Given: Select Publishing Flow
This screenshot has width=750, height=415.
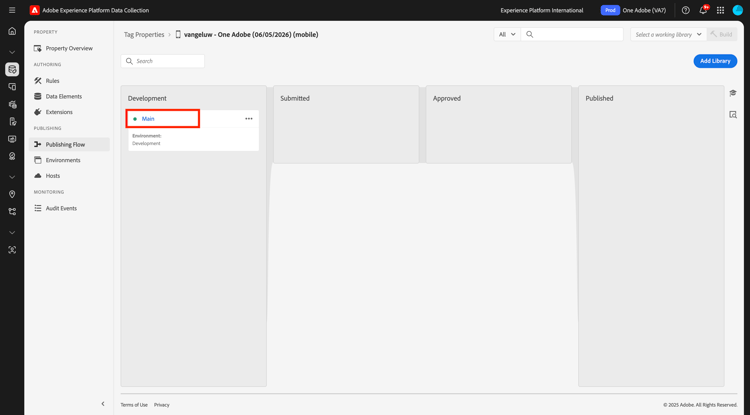Looking at the screenshot, I should (69, 144).
